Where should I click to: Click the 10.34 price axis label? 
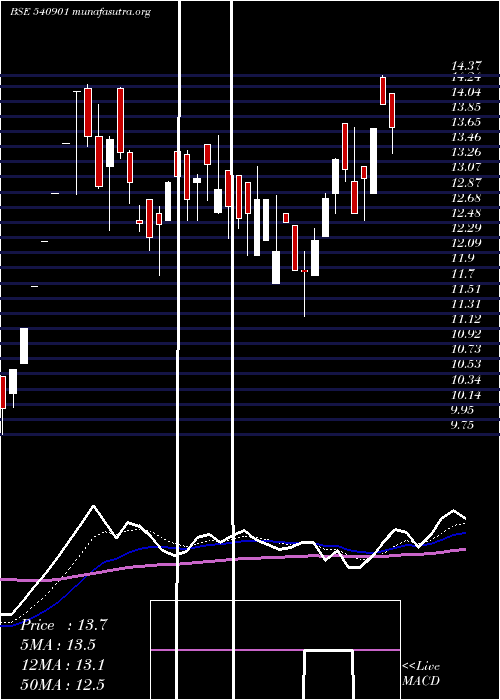click(467, 380)
